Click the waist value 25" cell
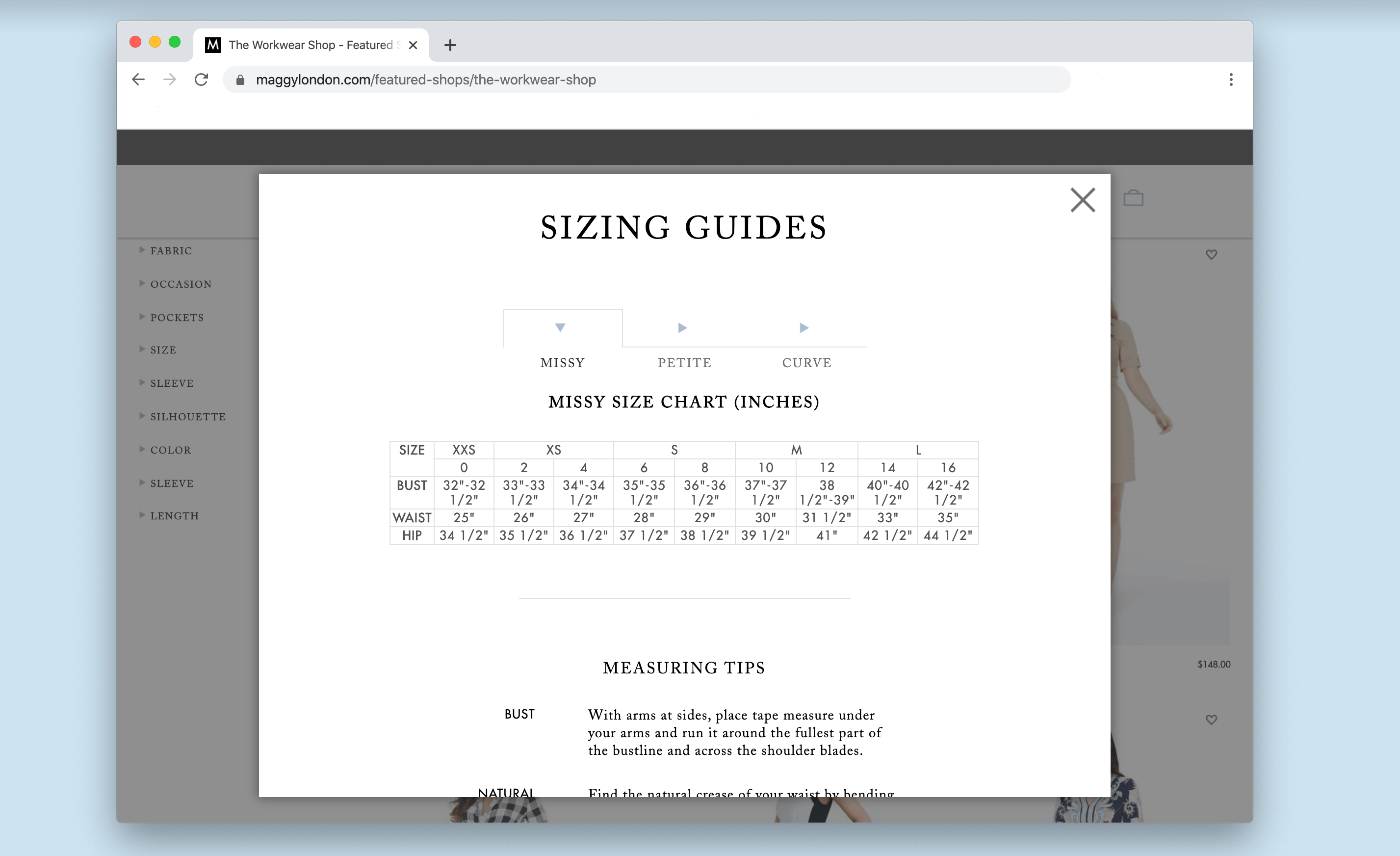Viewport: 1400px width, 856px height. tap(464, 518)
